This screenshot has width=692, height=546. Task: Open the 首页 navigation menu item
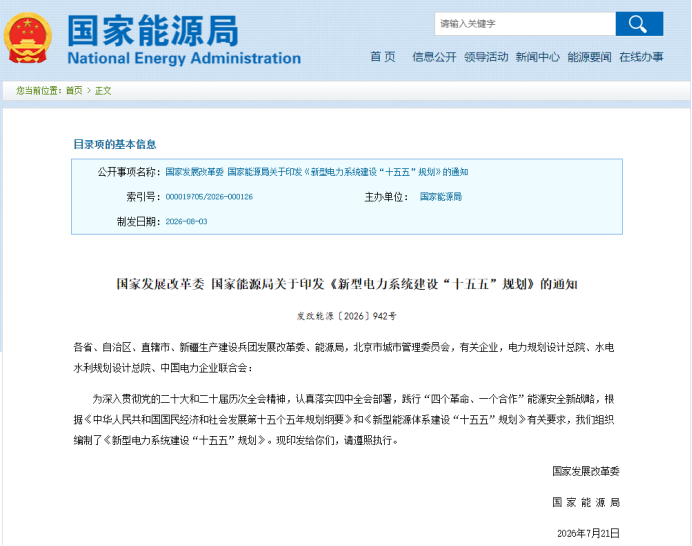click(x=383, y=57)
